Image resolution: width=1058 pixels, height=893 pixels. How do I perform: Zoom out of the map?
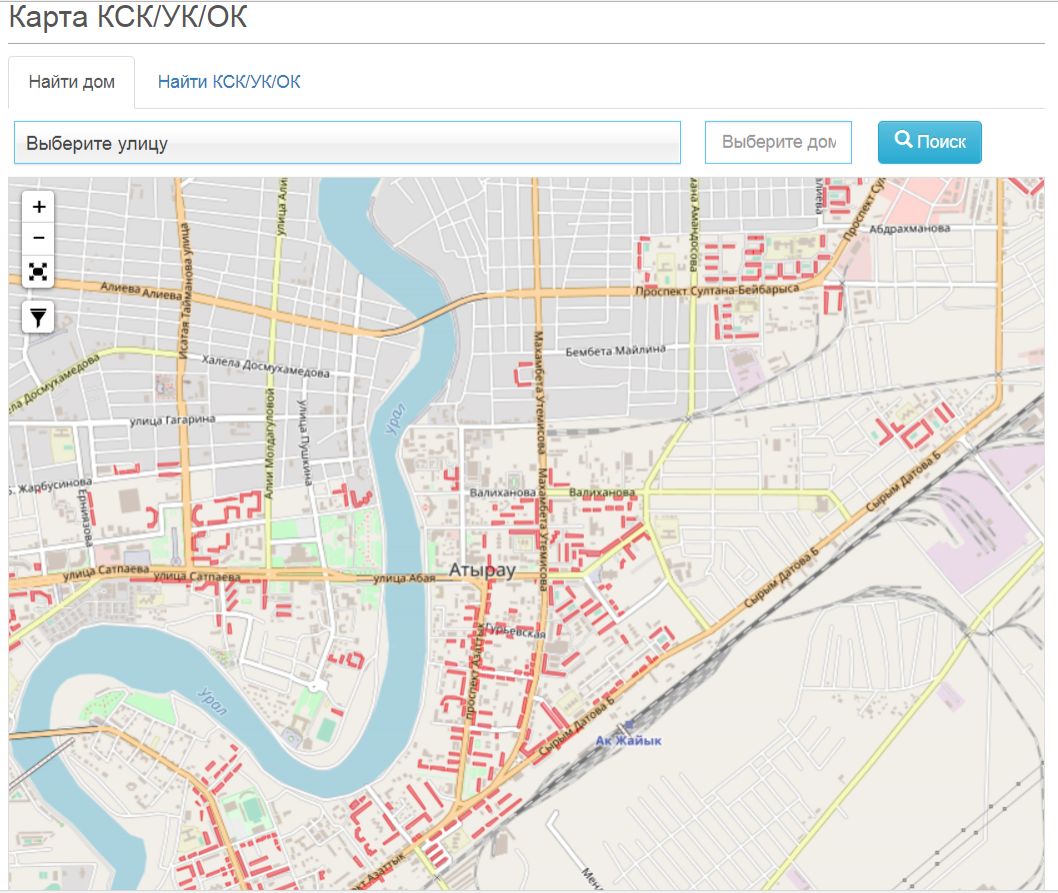pos(39,238)
